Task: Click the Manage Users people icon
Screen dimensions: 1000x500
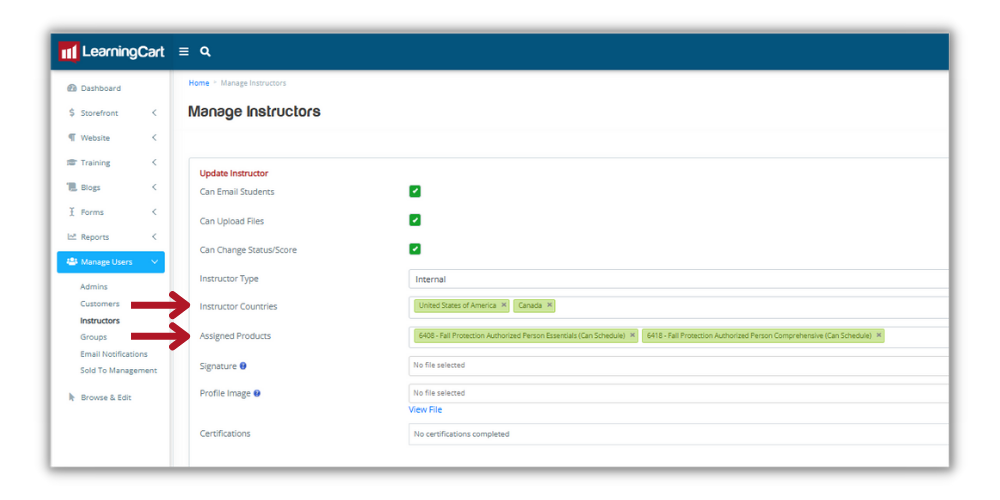Action: 71,262
